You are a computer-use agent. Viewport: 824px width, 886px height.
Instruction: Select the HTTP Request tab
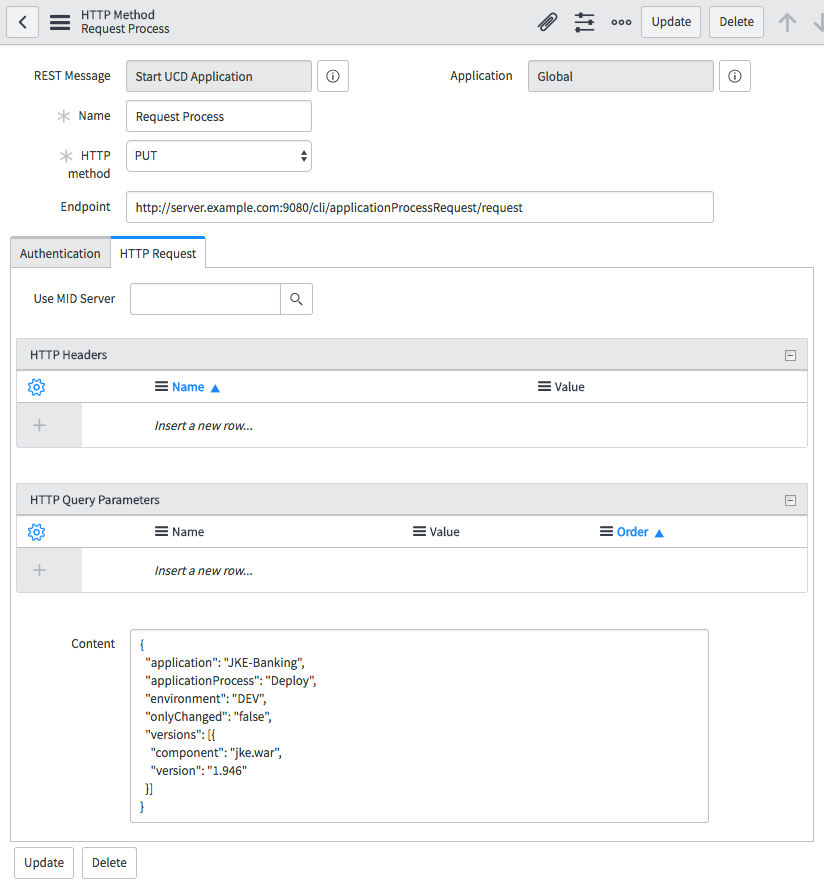(x=158, y=254)
